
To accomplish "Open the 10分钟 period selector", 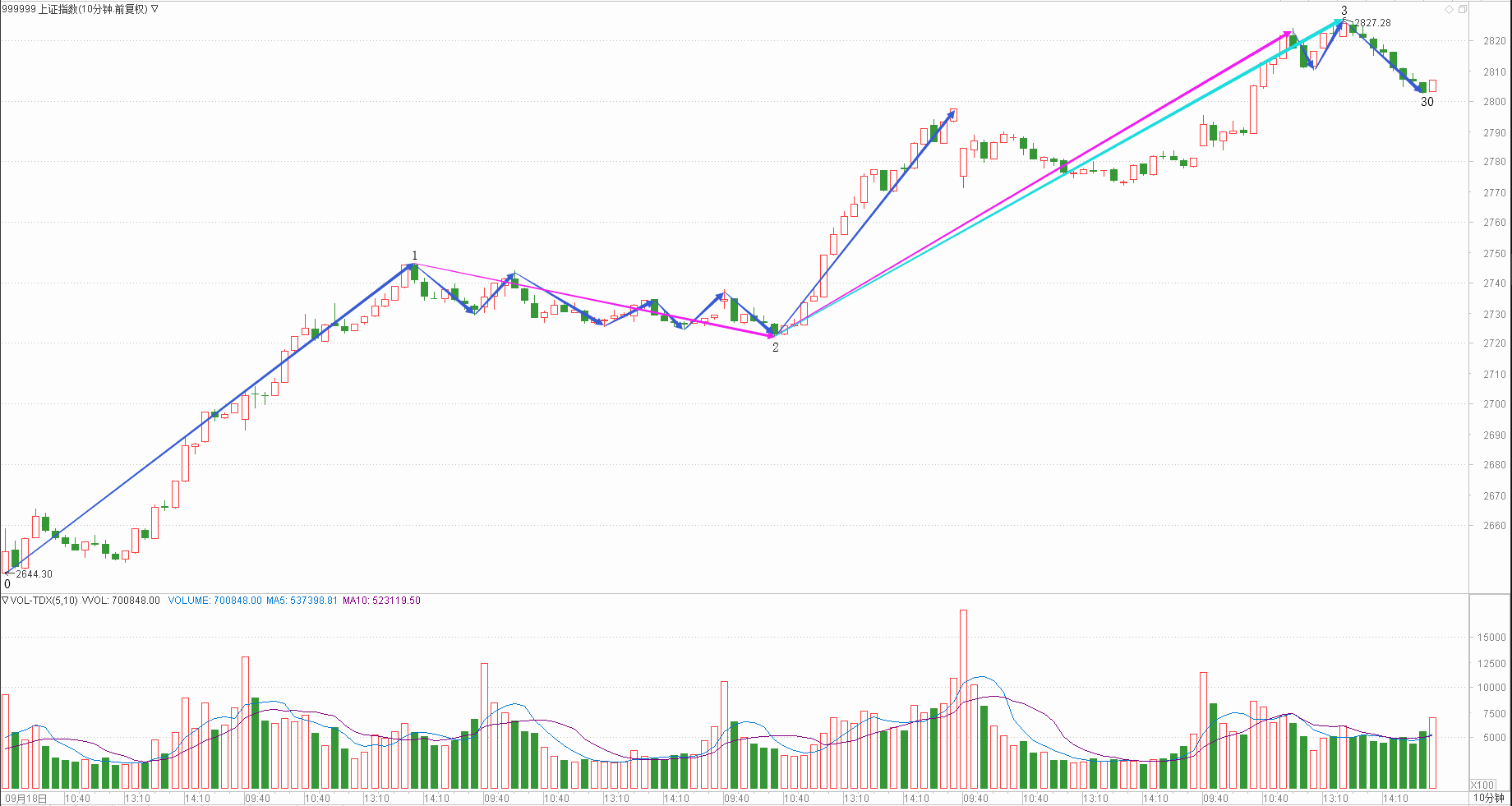I will (x=1487, y=798).
